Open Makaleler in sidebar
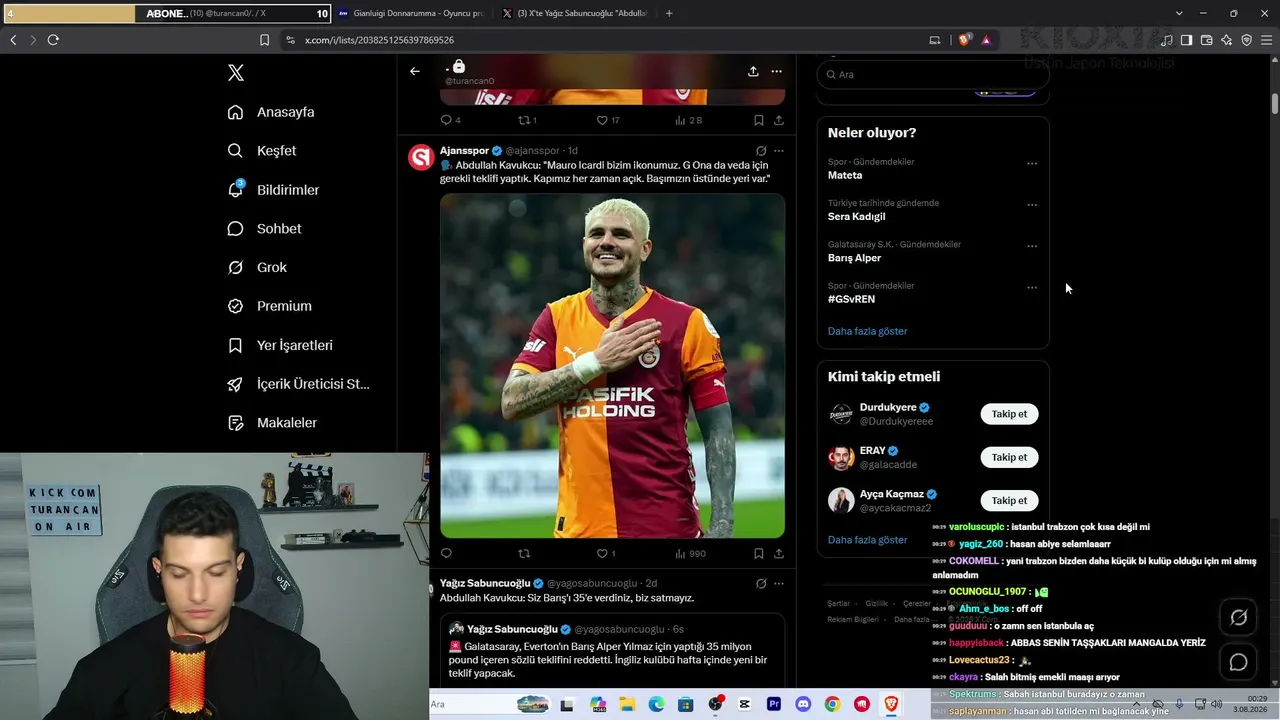 pyautogui.click(x=272, y=423)
